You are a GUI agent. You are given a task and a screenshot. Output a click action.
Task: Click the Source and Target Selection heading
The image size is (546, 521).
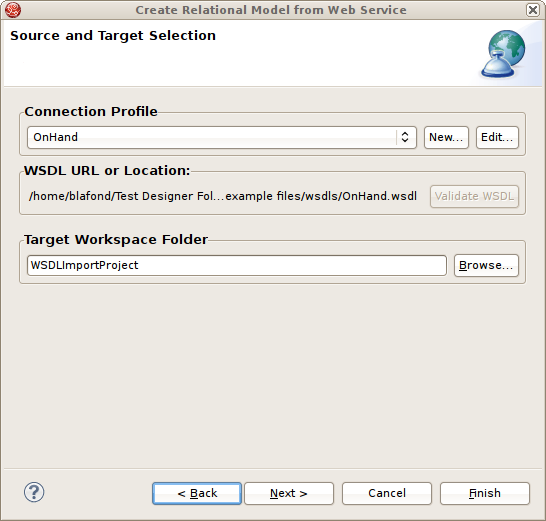pos(113,36)
